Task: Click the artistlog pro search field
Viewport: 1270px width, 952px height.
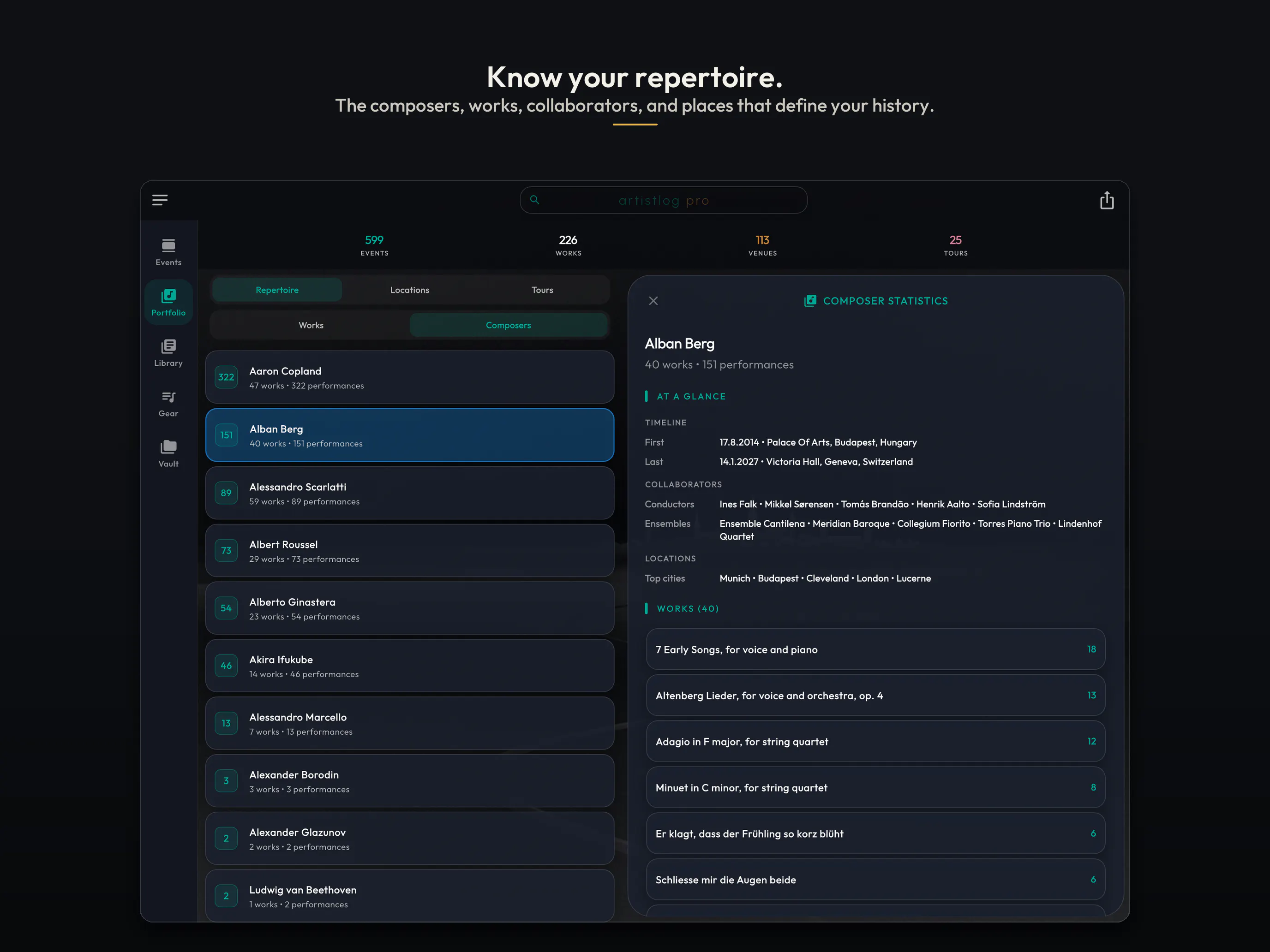Action: (663, 200)
